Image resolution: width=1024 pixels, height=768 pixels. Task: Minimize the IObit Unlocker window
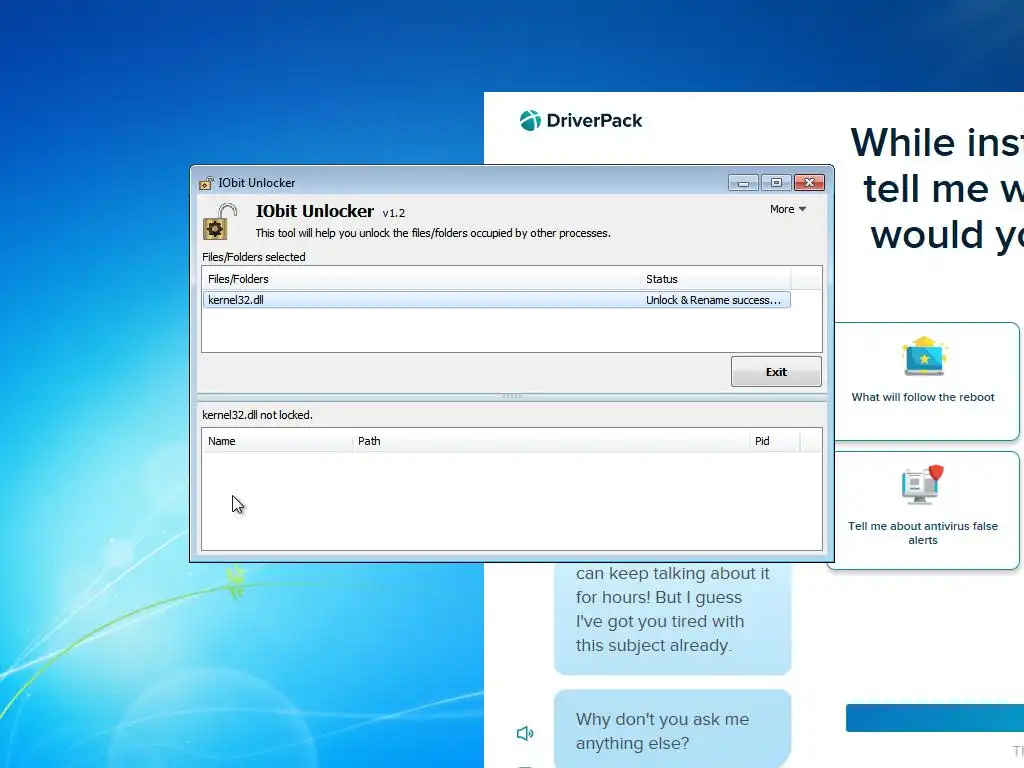pos(743,183)
